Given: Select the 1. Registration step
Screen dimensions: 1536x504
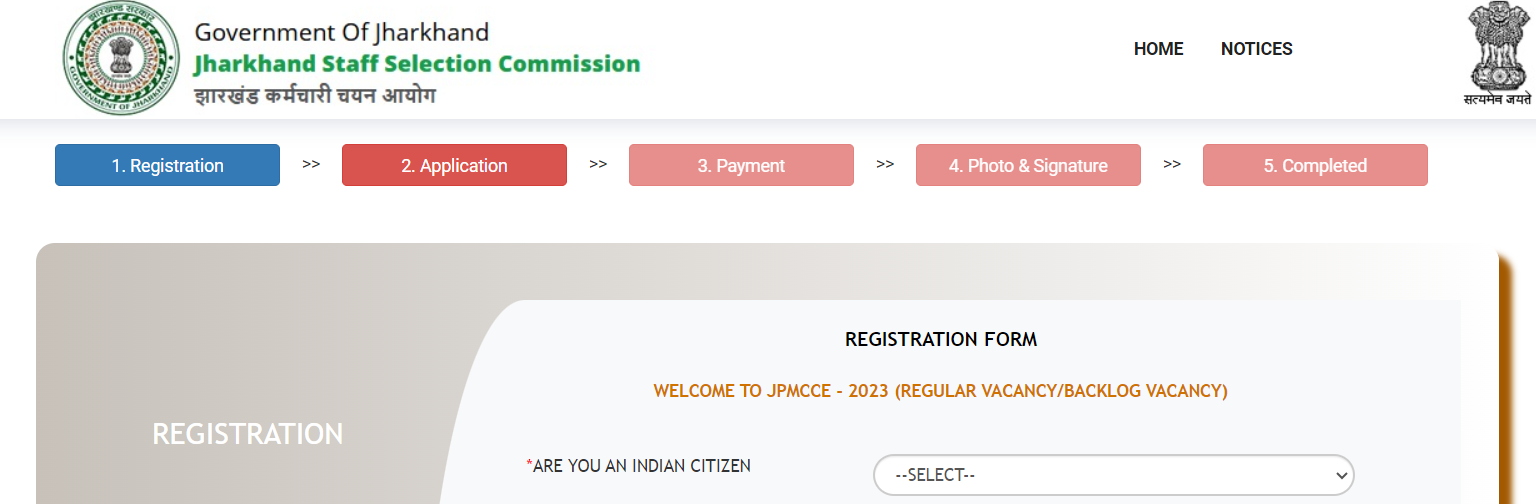Looking at the screenshot, I should tap(167, 166).
